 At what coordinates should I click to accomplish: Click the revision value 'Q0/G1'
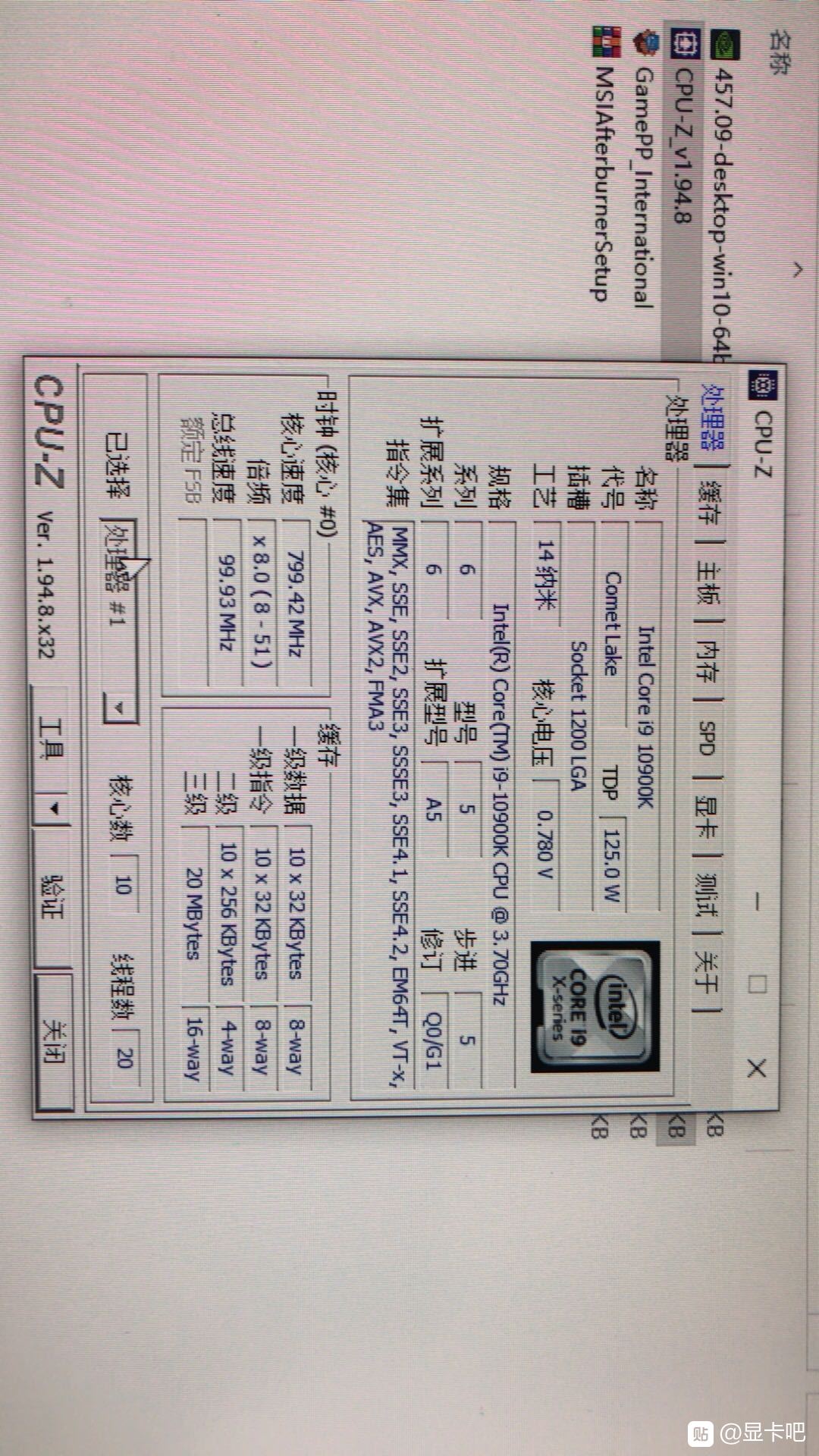tap(431, 1040)
